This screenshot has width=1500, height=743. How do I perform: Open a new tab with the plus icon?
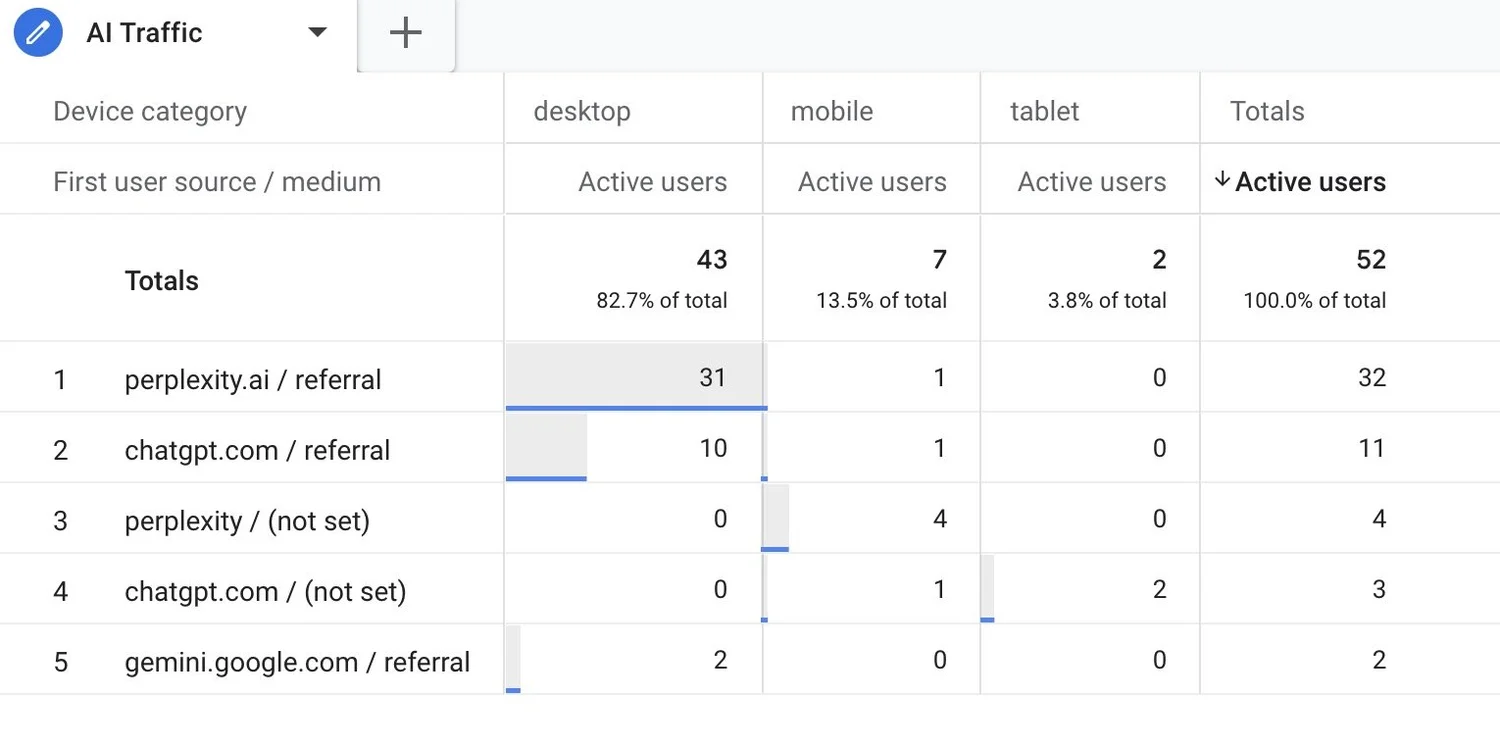[404, 32]
